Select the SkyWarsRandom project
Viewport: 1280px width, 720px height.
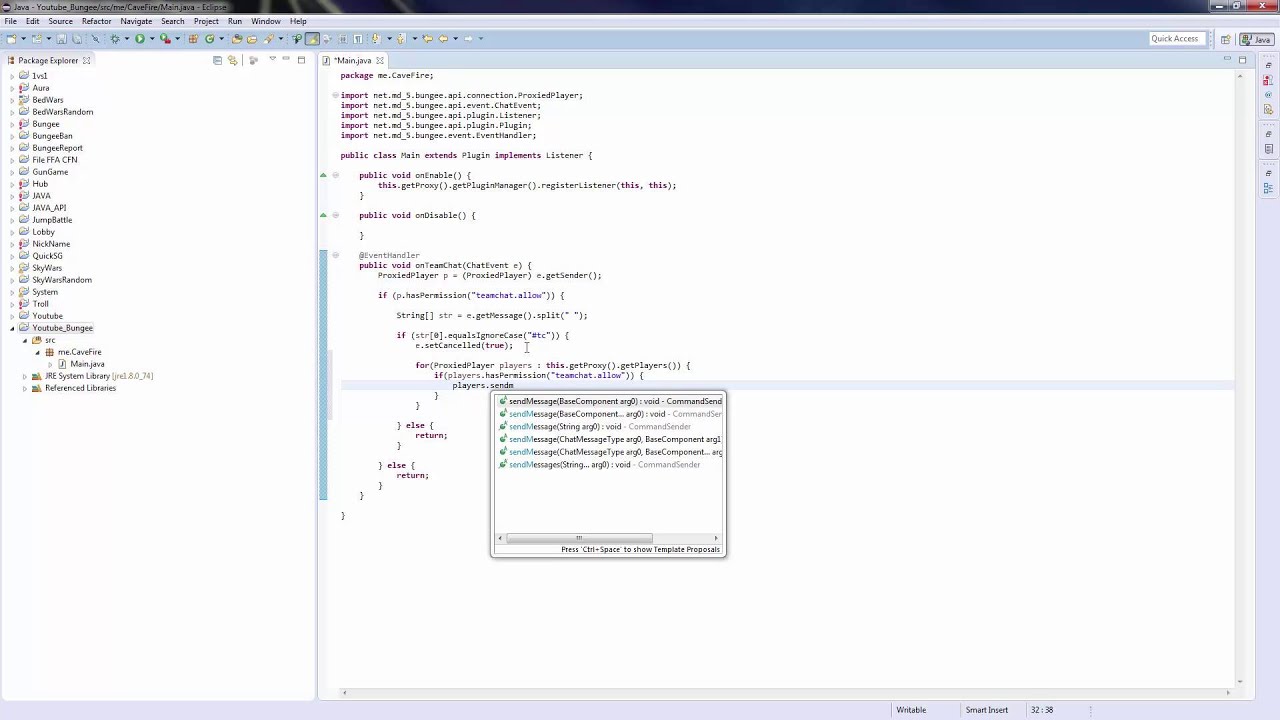point(62,280)
